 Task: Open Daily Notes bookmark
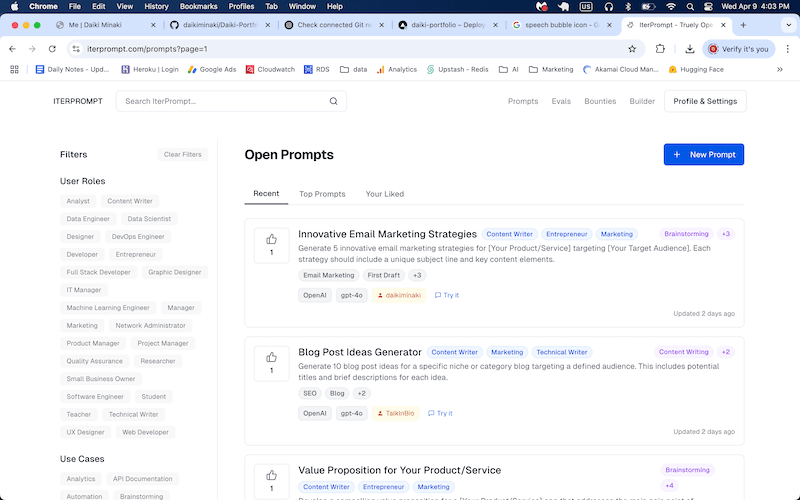(x=72, y=69)
